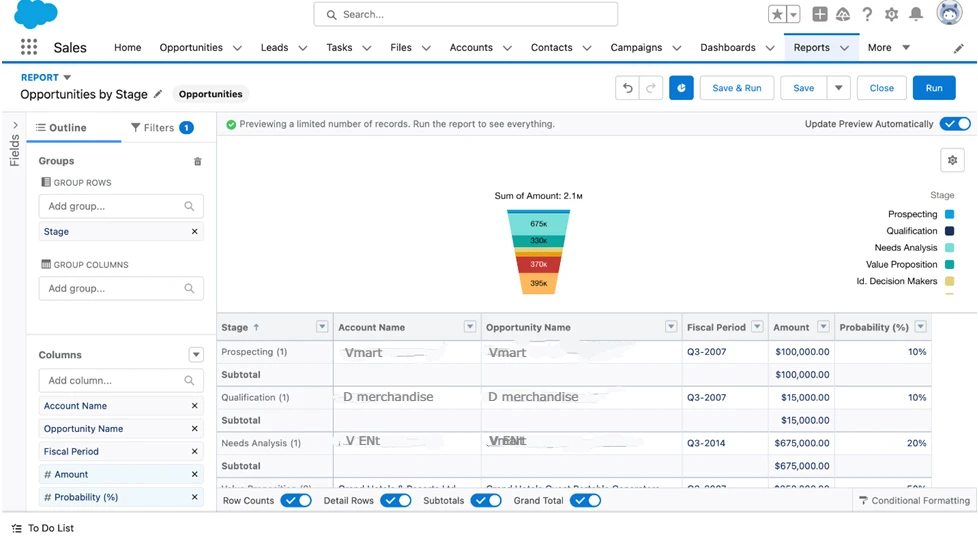Click the Stage sort ascending arrow
Image resolution: width=978 pixels, height=538 pixels.
[x=256, y=327]
